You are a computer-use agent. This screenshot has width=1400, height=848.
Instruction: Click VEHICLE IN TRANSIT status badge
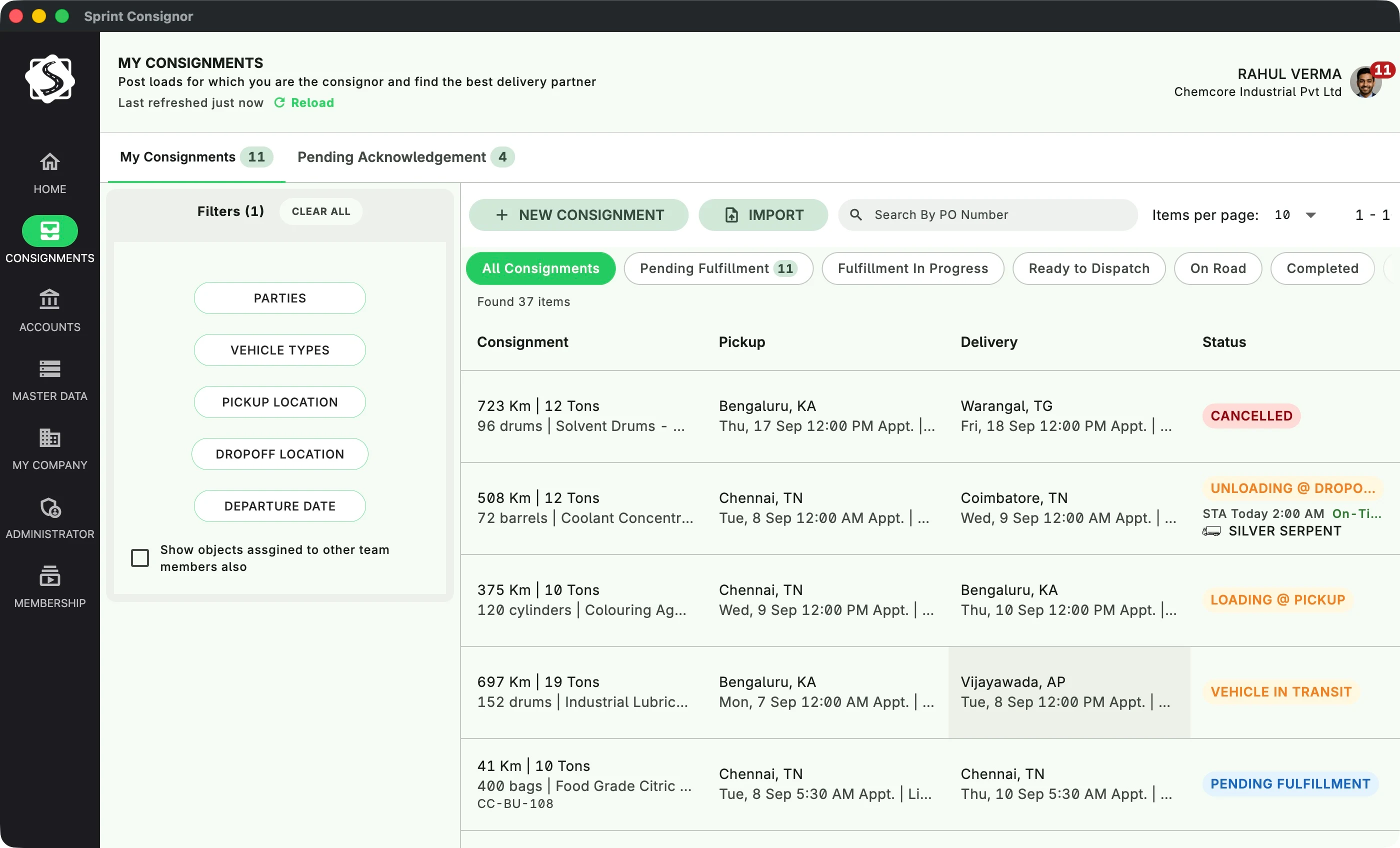click(x=1280, y=691)
